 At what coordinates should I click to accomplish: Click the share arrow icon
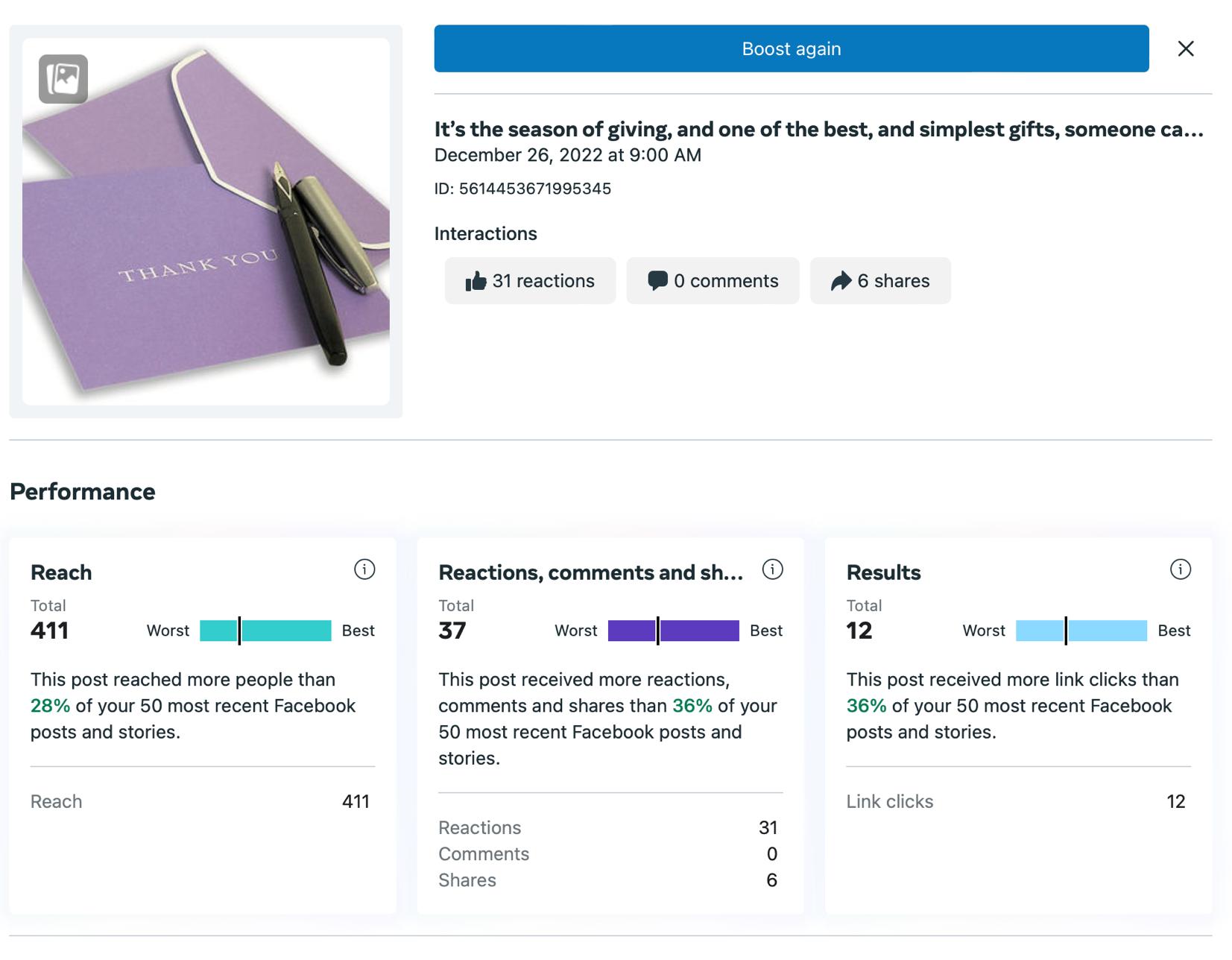pos(841,281)
